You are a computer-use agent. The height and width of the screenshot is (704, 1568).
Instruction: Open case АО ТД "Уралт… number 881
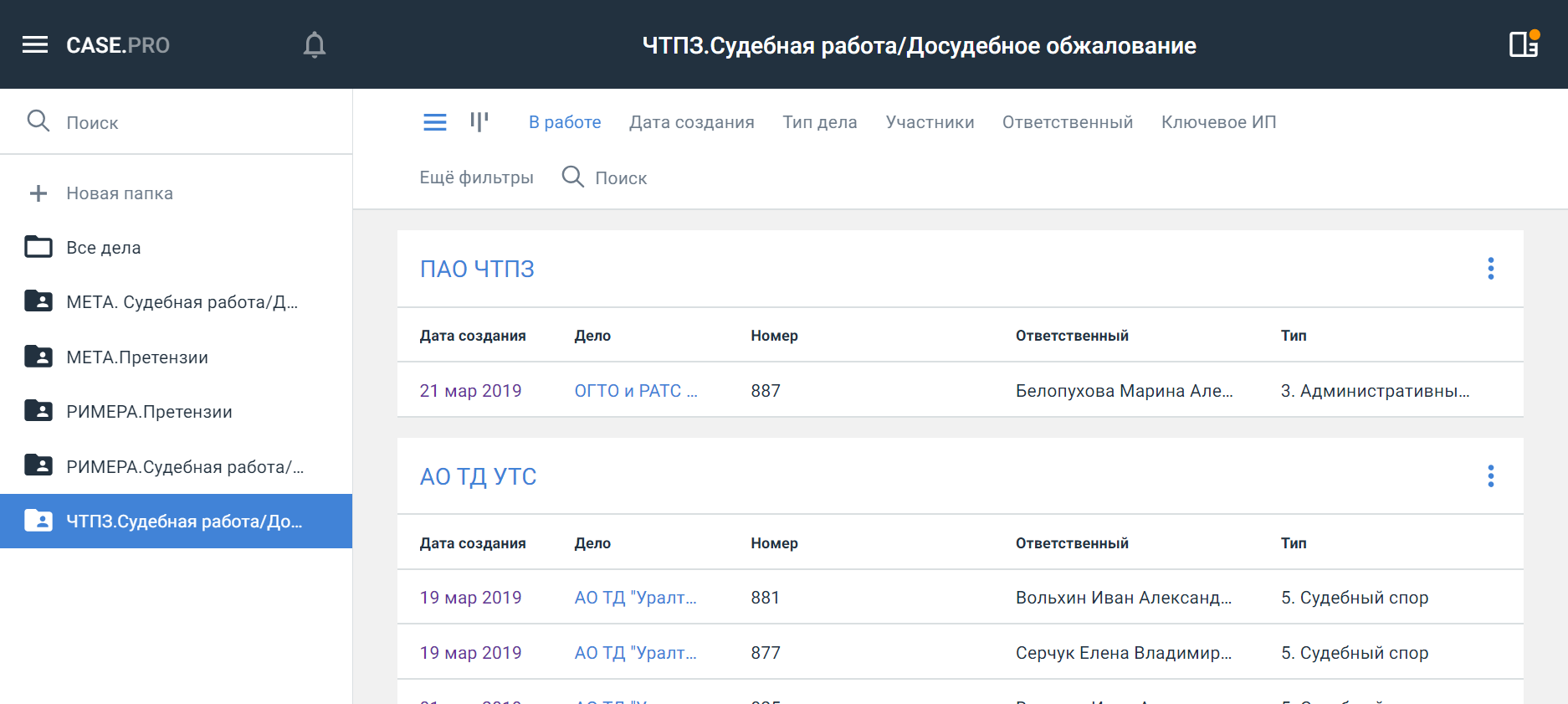[x=636, y=598]
